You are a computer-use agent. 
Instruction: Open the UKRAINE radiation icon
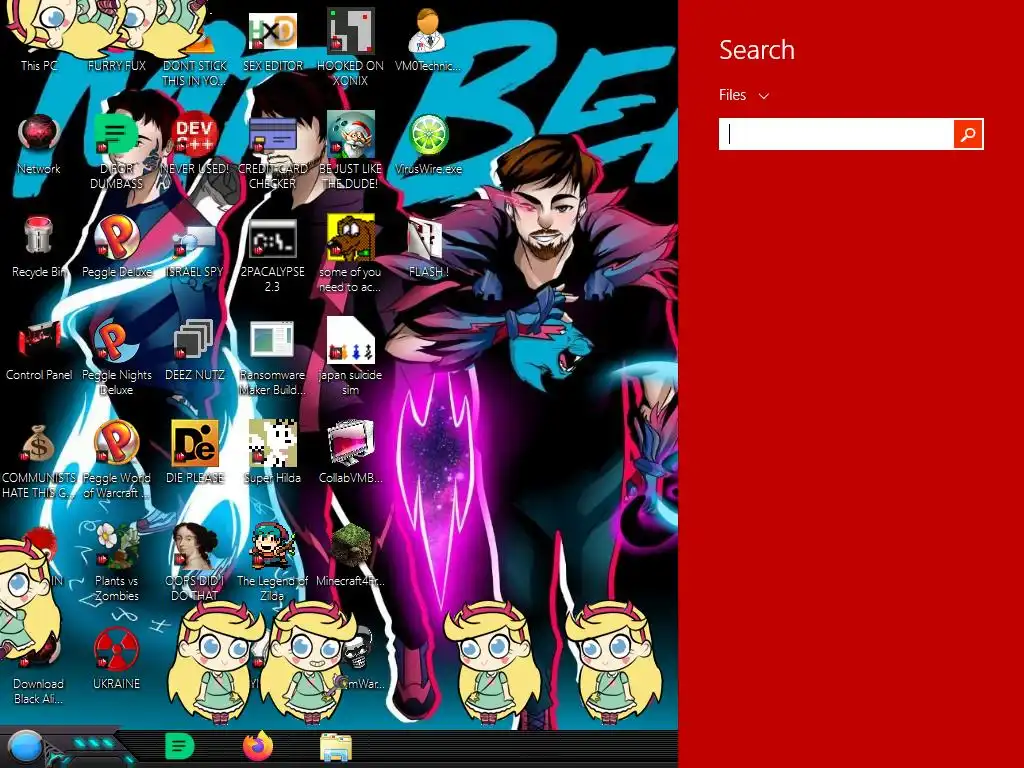[116, 649]
